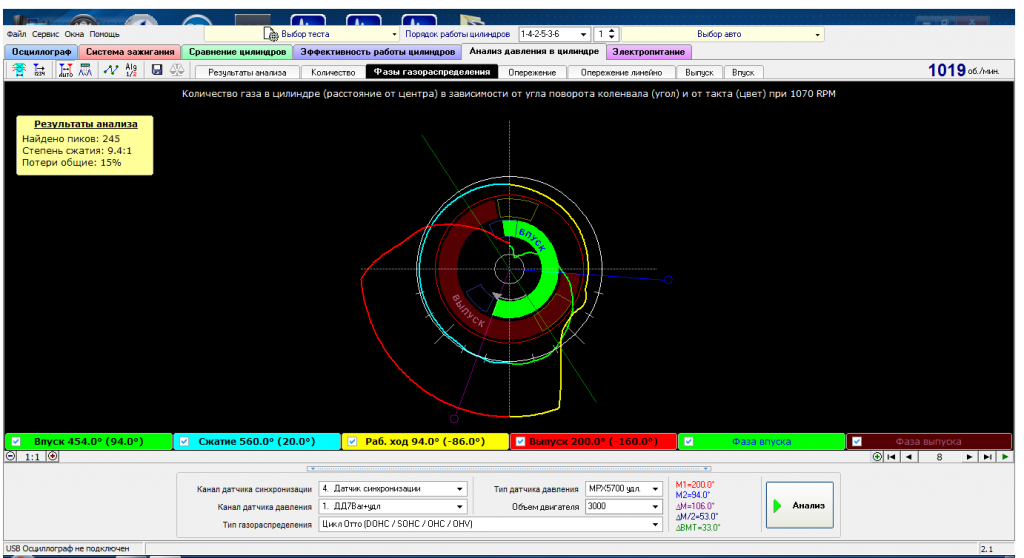Open the Выпуск sub-tab
This screenshot has height=558, width=1024.
tap(699, 73)
